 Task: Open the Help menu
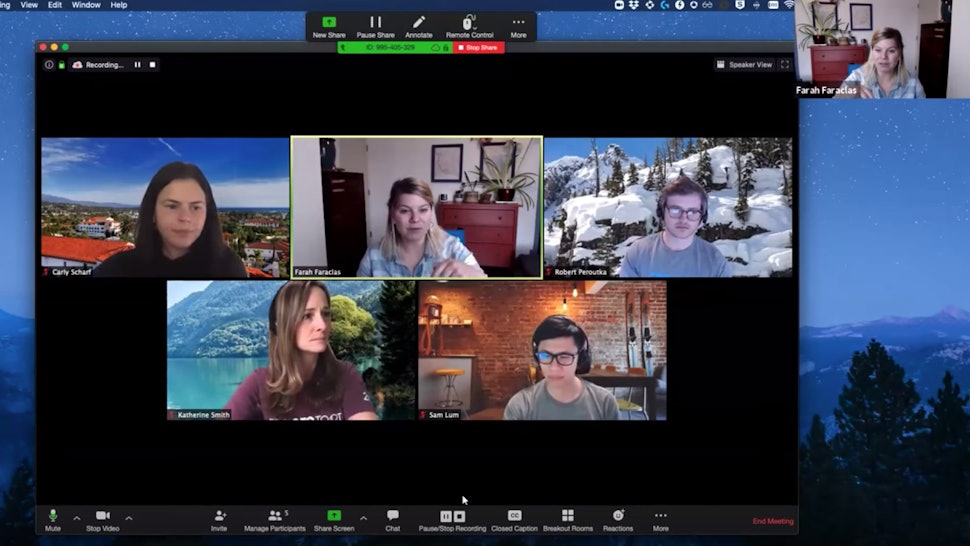(x=119, y=5)
